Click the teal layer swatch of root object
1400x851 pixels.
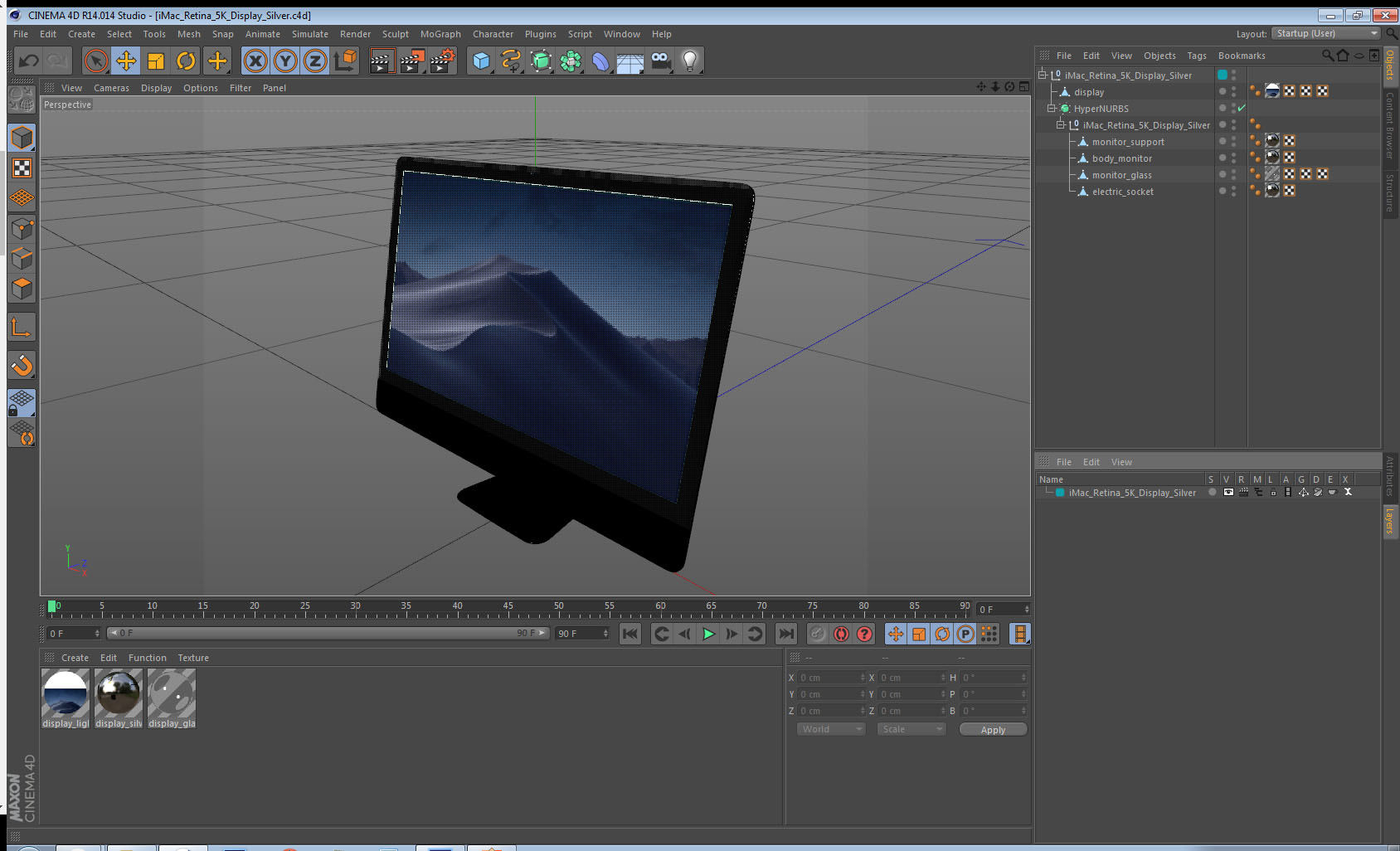(1223, 75)
